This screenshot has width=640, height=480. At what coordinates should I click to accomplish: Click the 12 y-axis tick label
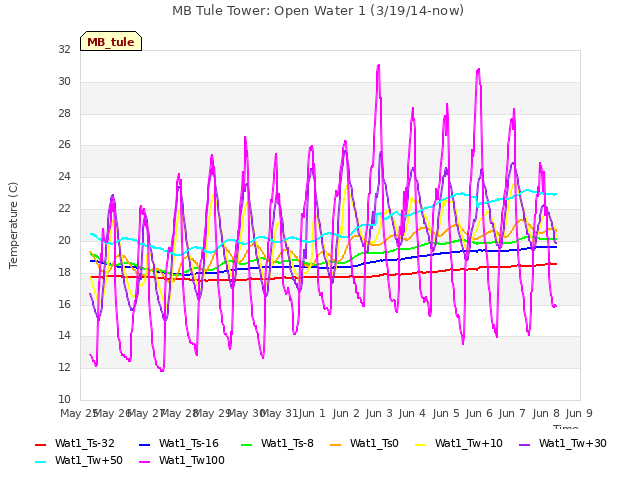(x=64, y=367)
